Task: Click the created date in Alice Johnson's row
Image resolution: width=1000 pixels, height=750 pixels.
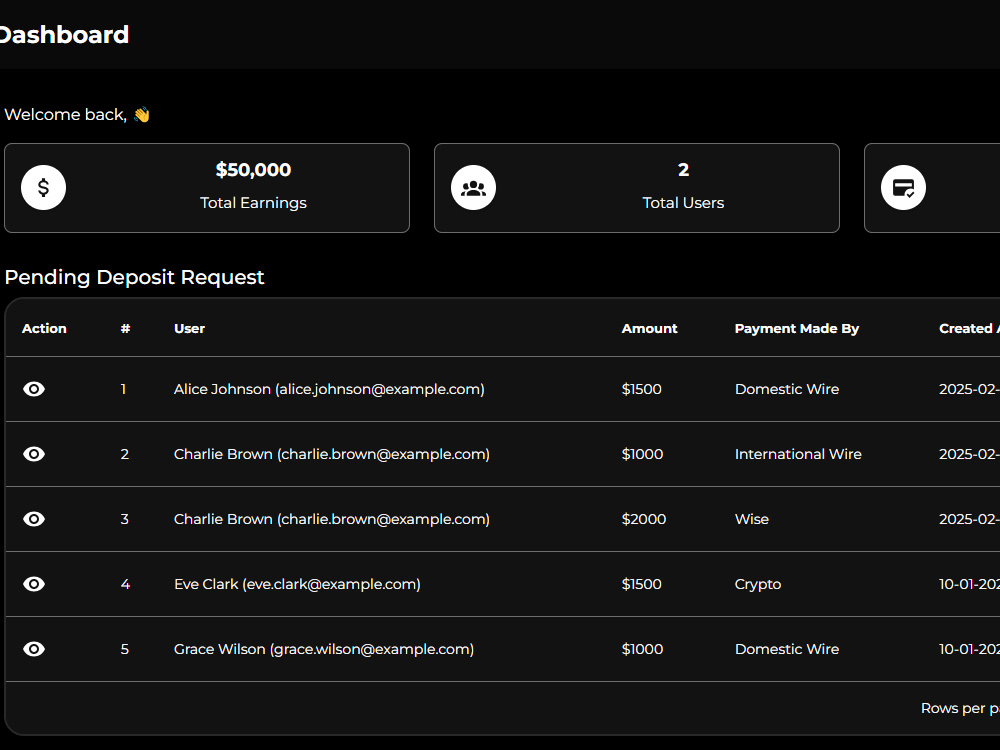Action: tap(969, 389)
